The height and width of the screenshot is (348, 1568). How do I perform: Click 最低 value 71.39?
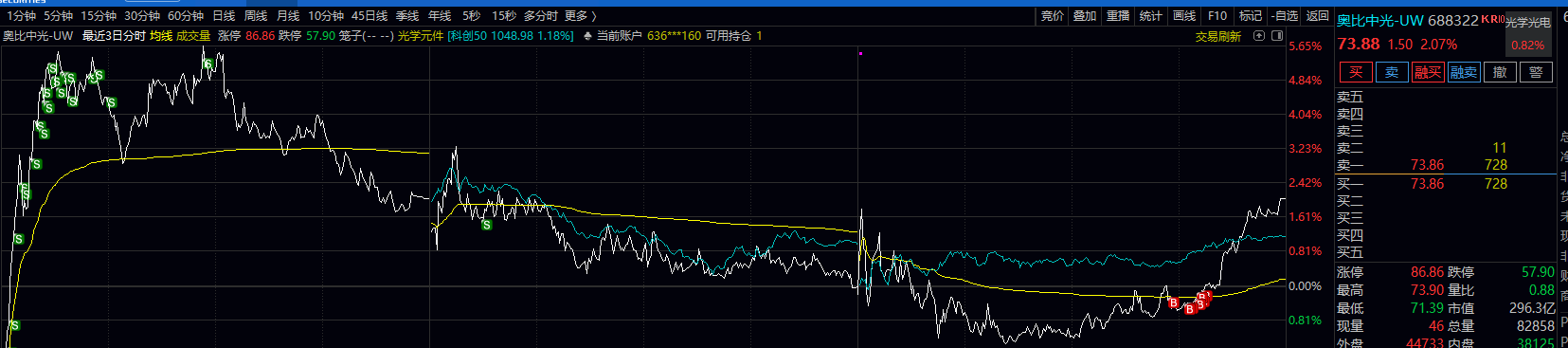tap(1427, 308)
